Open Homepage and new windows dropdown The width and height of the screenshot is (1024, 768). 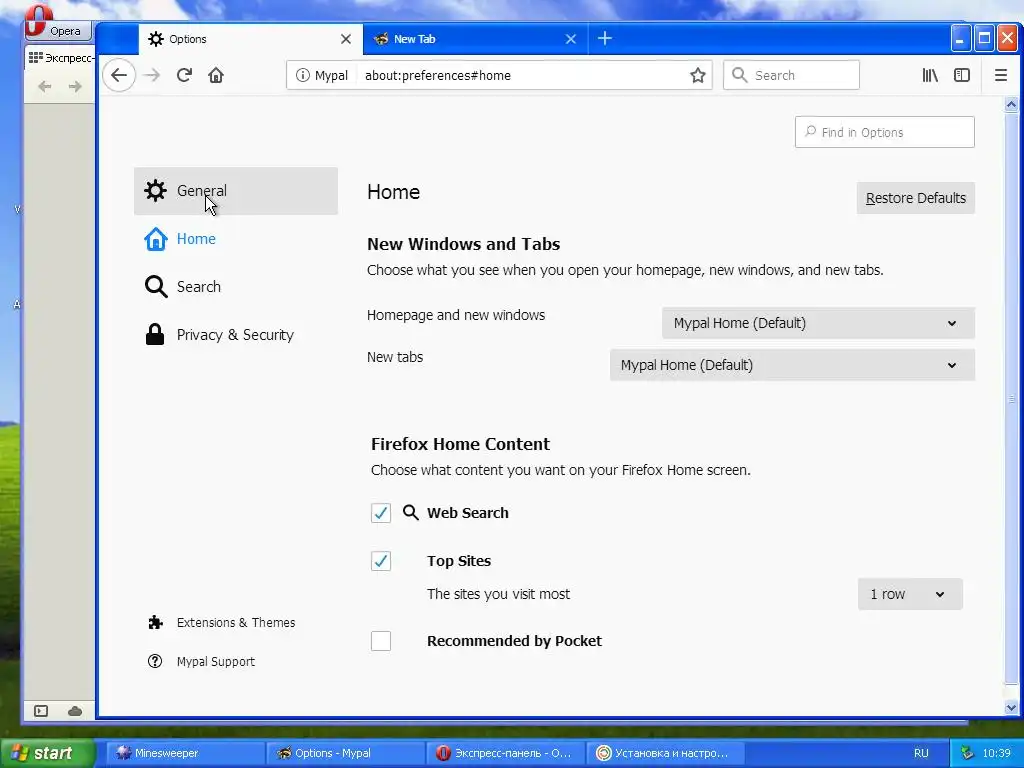(x=818, y=323)
